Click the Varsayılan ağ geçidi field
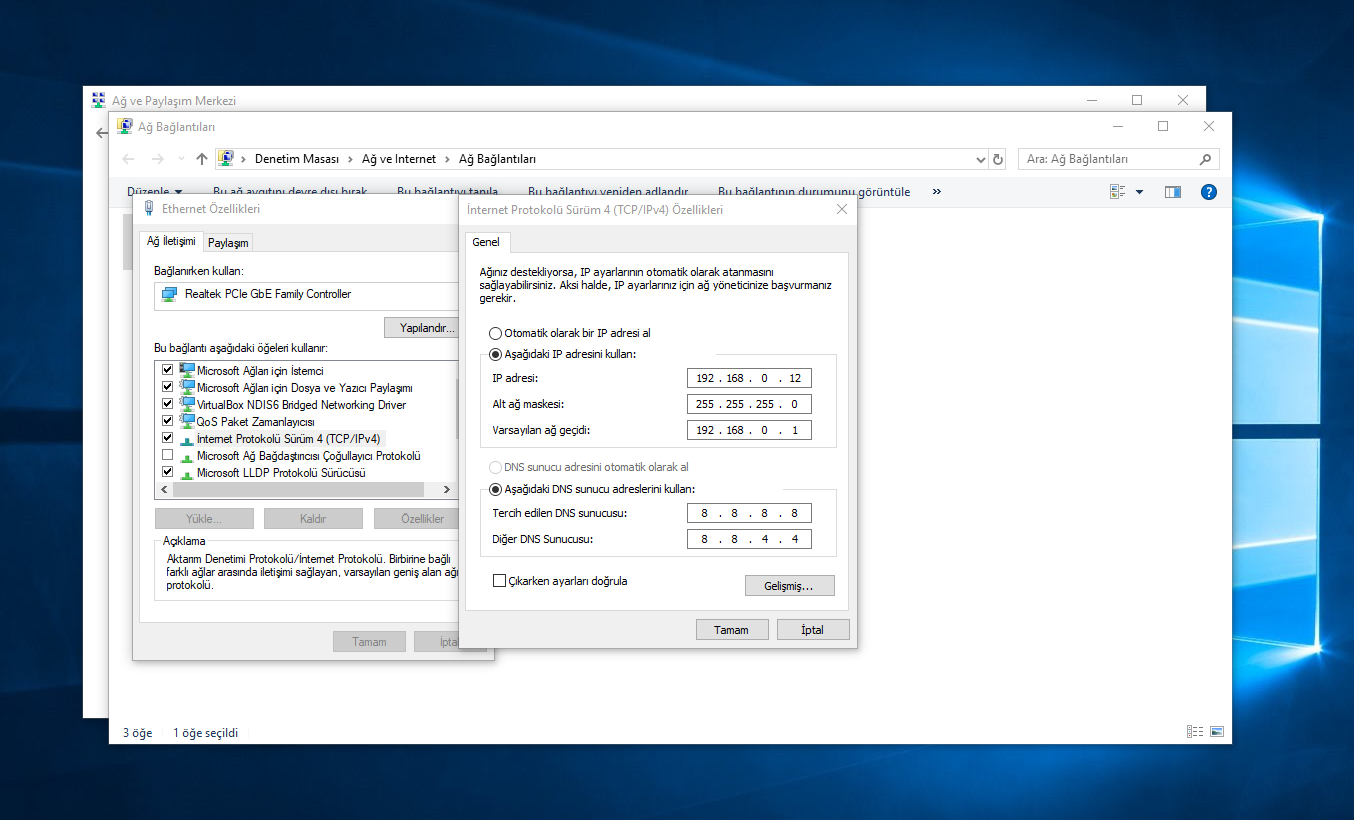The image size is (1354, 820). coord(749,430)
